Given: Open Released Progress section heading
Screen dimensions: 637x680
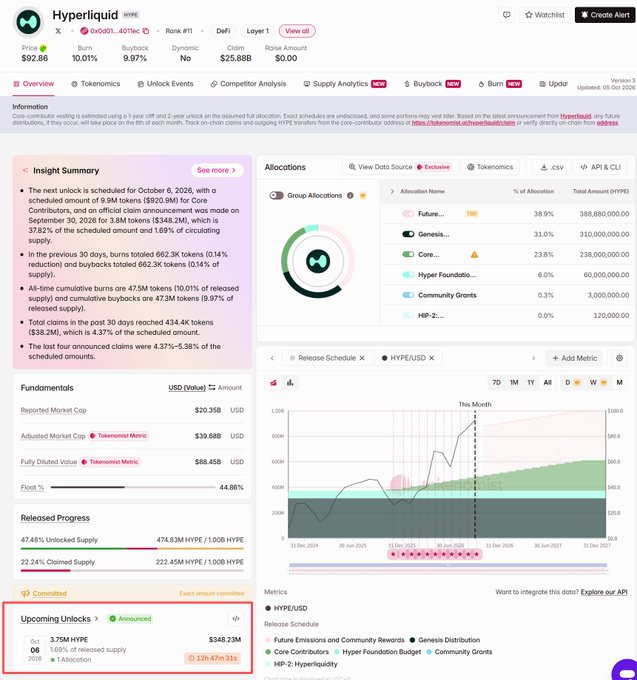Looking at the screenshot, I should 55,518.
